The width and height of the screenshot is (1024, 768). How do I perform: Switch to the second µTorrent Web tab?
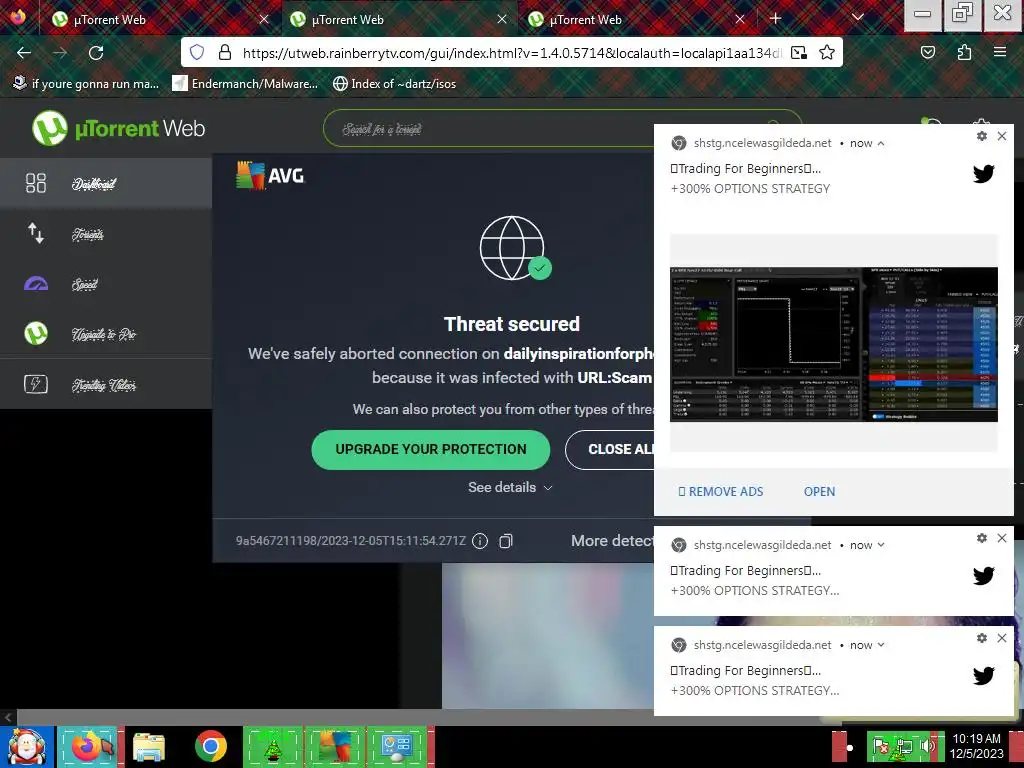pos(400,19)
